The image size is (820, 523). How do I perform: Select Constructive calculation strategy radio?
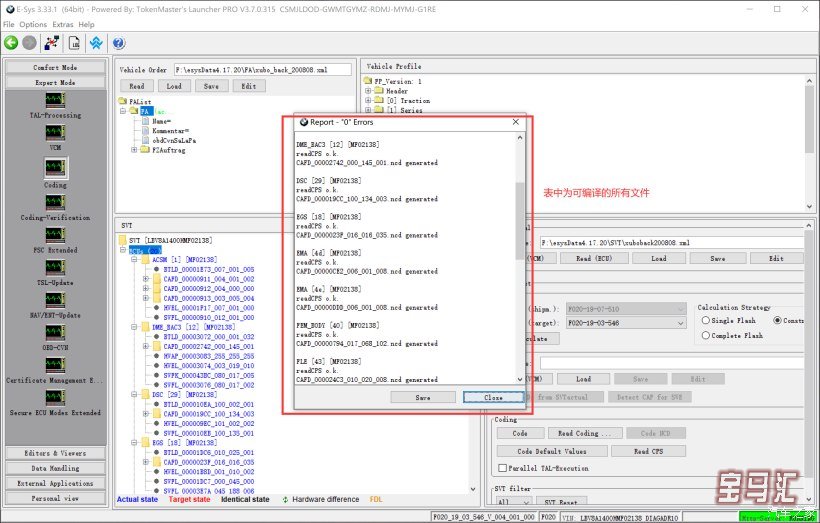click(777, 320)
